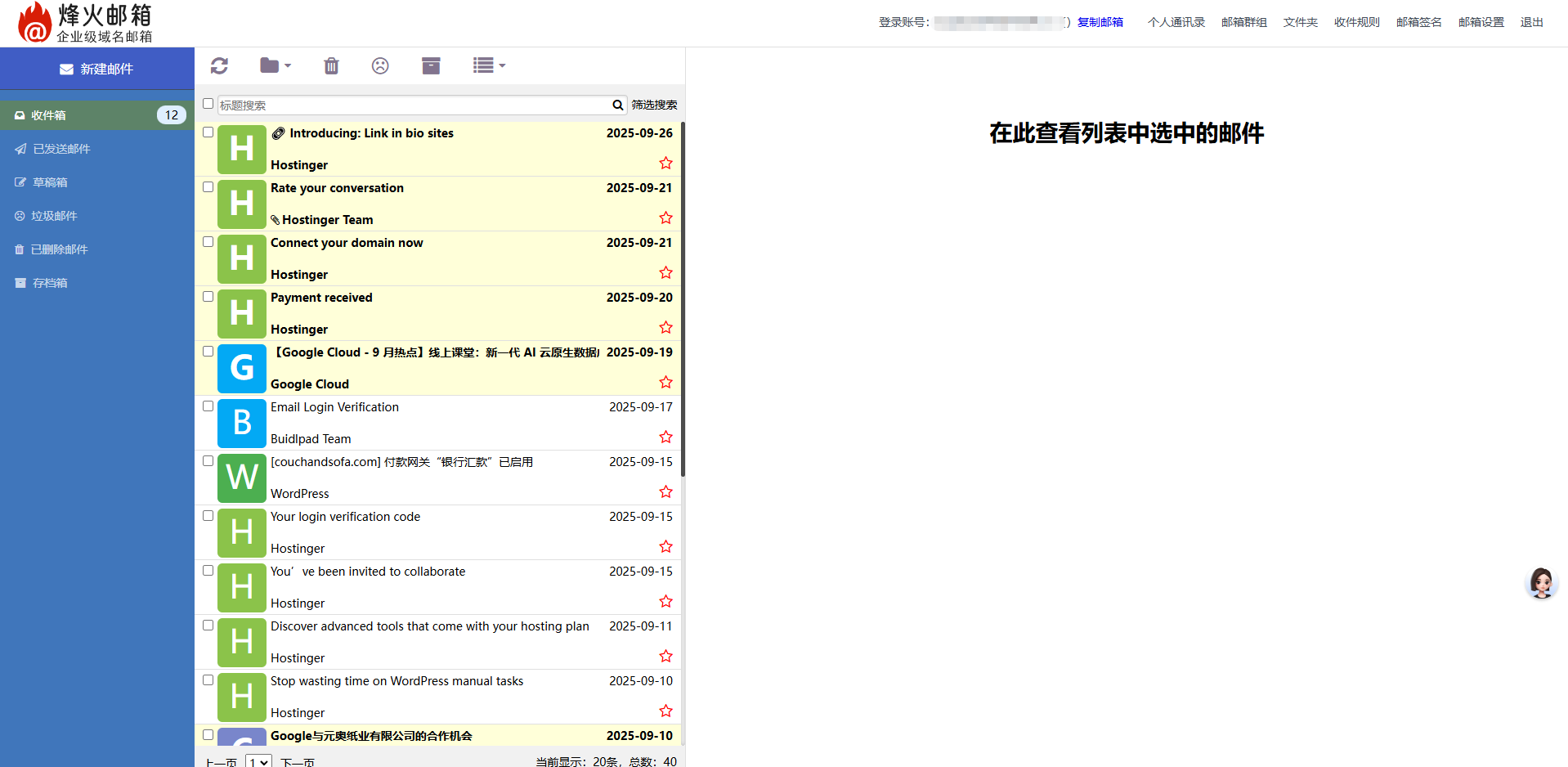Star the Email Login Verification message
Viewport: 1568px width, 767px height.
pyautogui.click(x=666, y=437)
